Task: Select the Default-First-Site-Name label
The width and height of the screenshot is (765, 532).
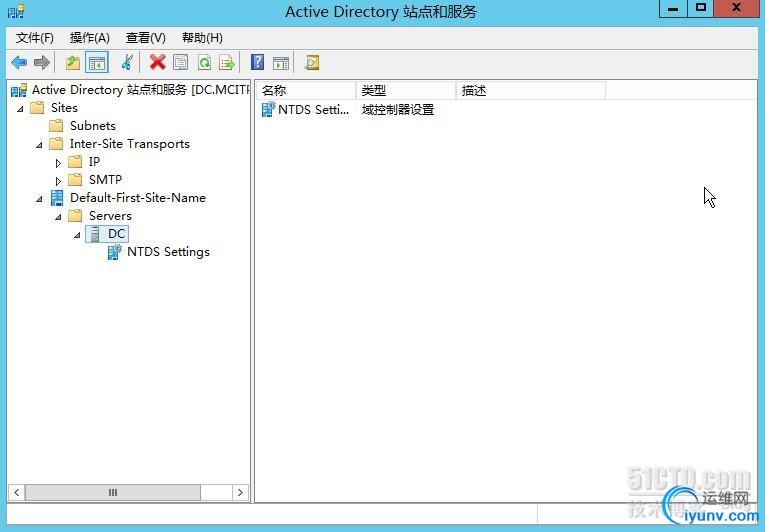Action: click(x=138, y=198)
